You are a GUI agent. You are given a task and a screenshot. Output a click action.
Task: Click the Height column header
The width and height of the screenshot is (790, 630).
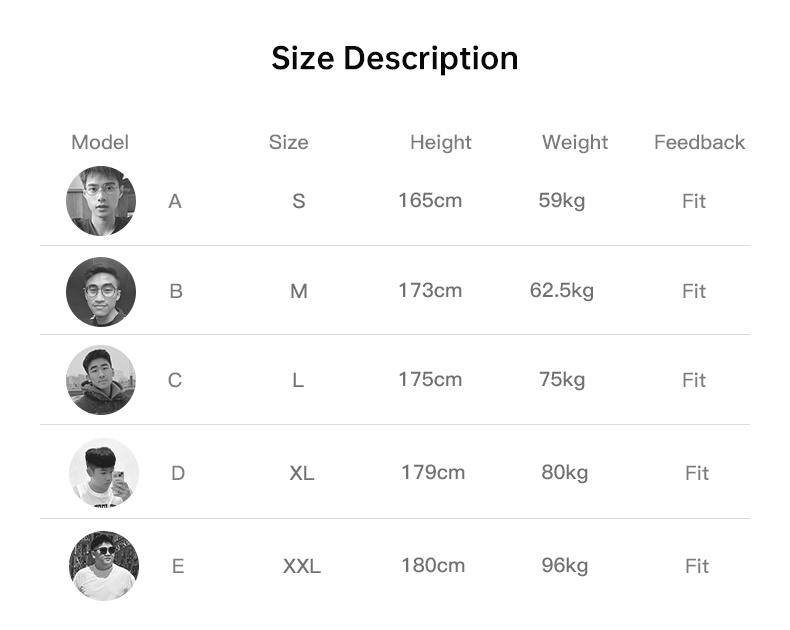tap(441, 142)
